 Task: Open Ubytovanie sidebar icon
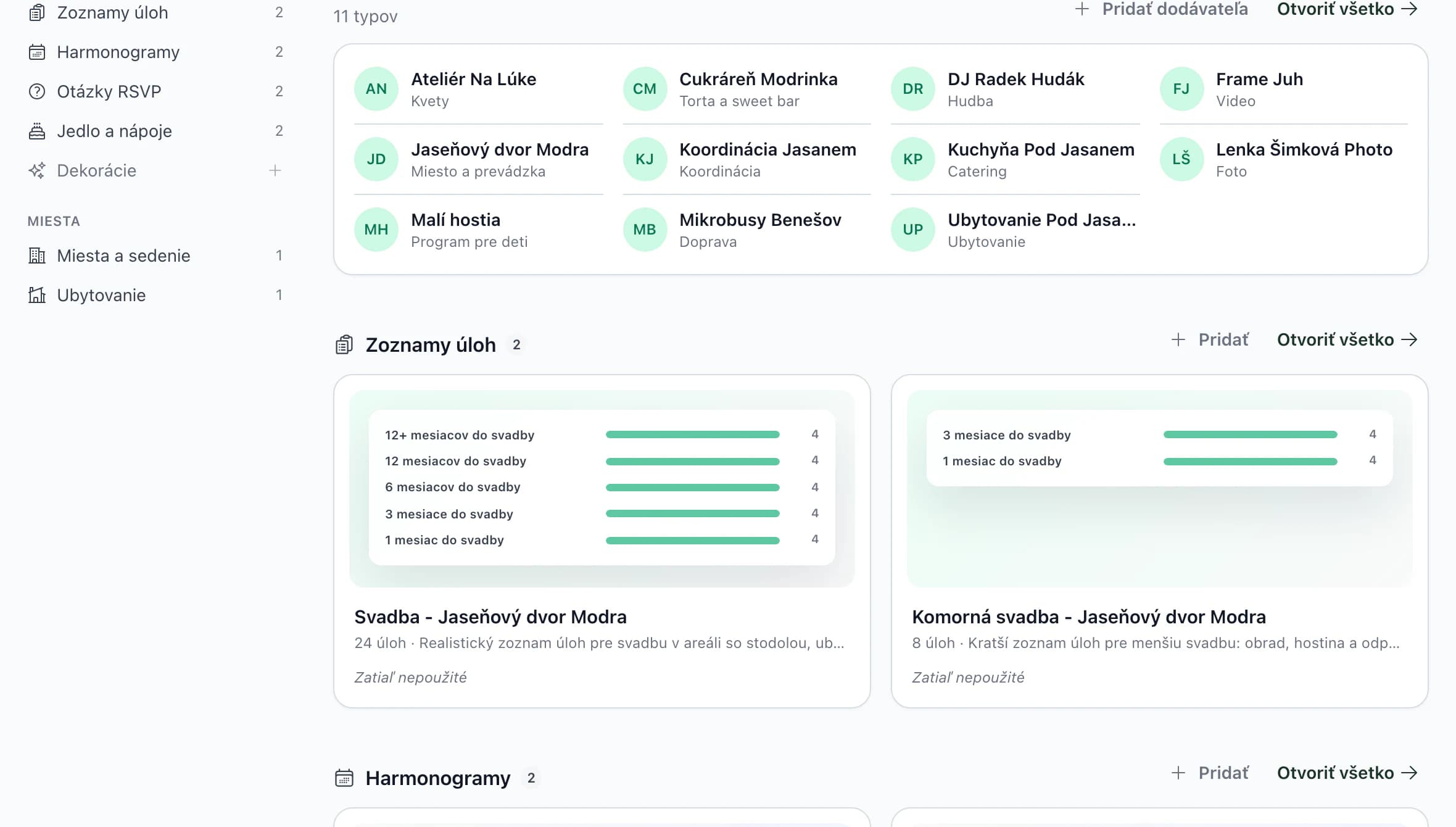pos(37,295)
